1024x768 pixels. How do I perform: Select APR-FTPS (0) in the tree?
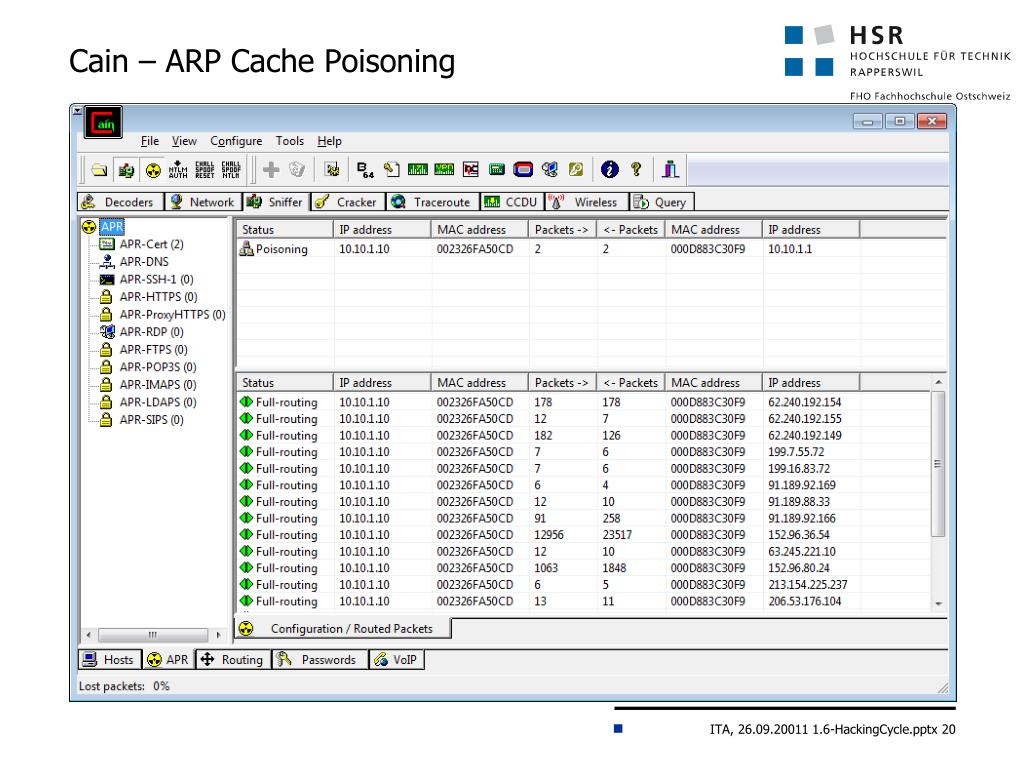click(153, 350)
